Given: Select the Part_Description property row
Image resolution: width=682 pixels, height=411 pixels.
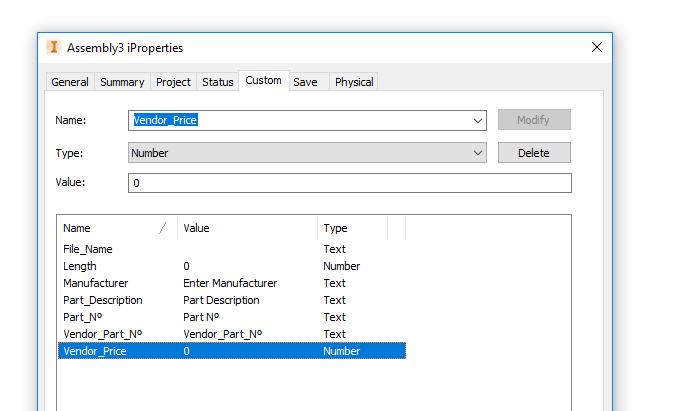Looking at the screenshot, I should (232, 300).
